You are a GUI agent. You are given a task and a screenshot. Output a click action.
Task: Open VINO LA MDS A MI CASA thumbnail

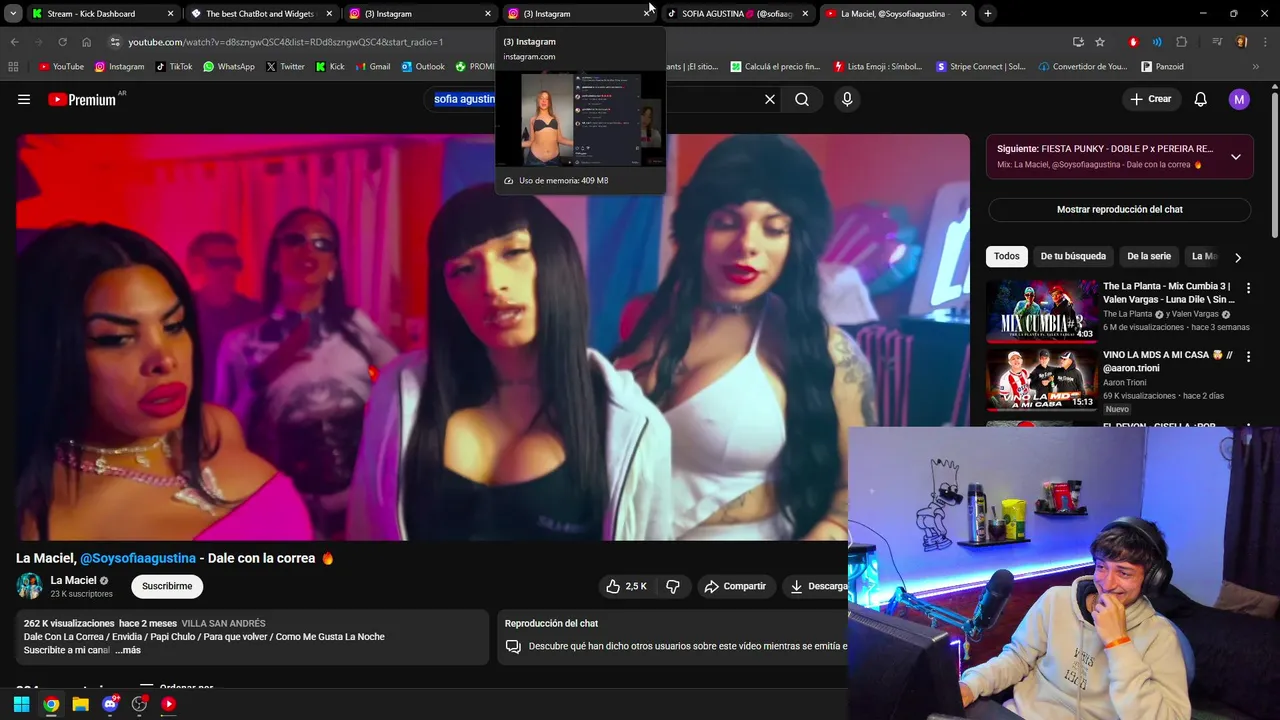[1042, 380]
